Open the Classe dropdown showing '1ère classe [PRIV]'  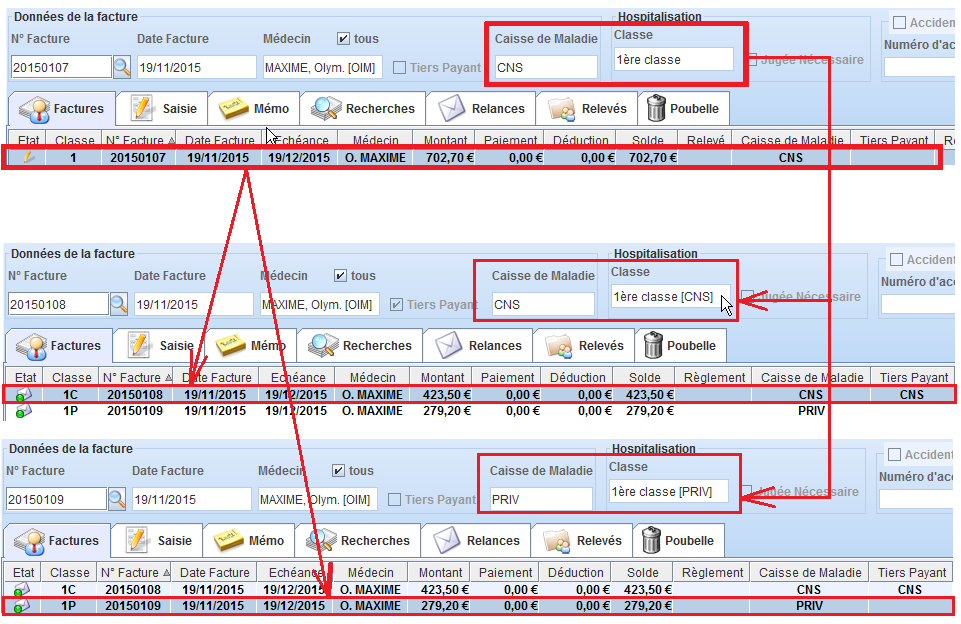point(668,492)
